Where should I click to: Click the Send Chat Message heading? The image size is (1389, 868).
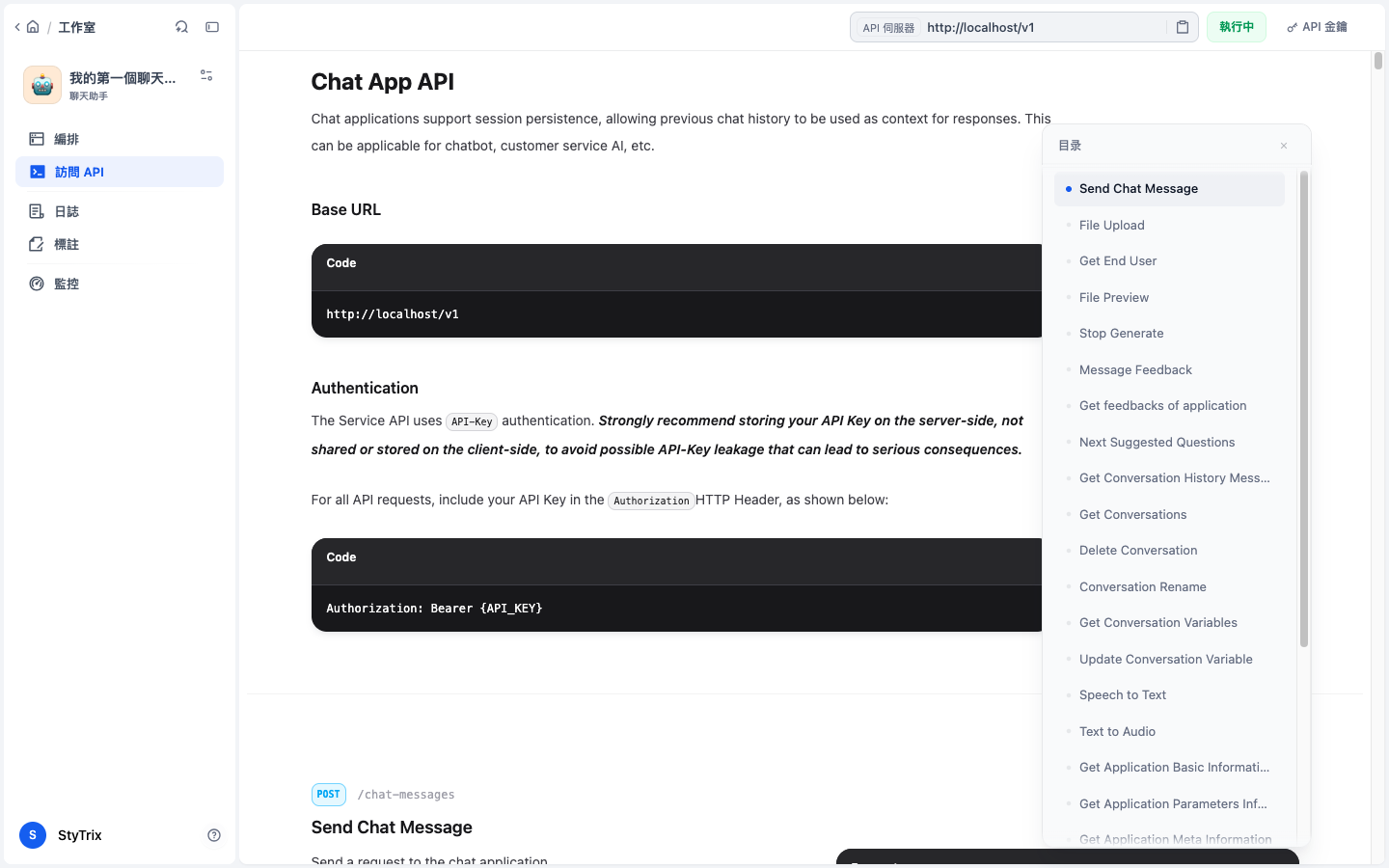click(x=392, y=827)
